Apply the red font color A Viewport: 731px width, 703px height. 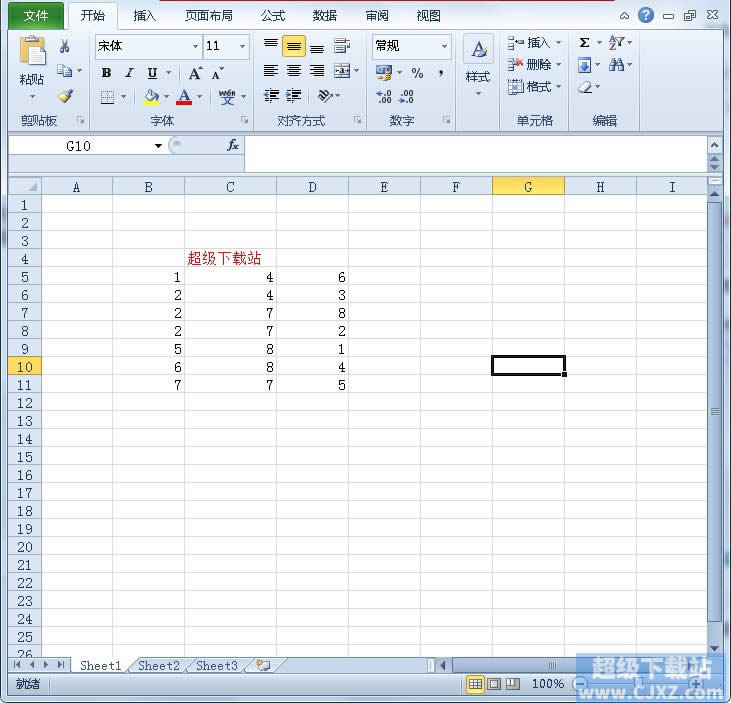pyautogui.click(x=184, y=97)
